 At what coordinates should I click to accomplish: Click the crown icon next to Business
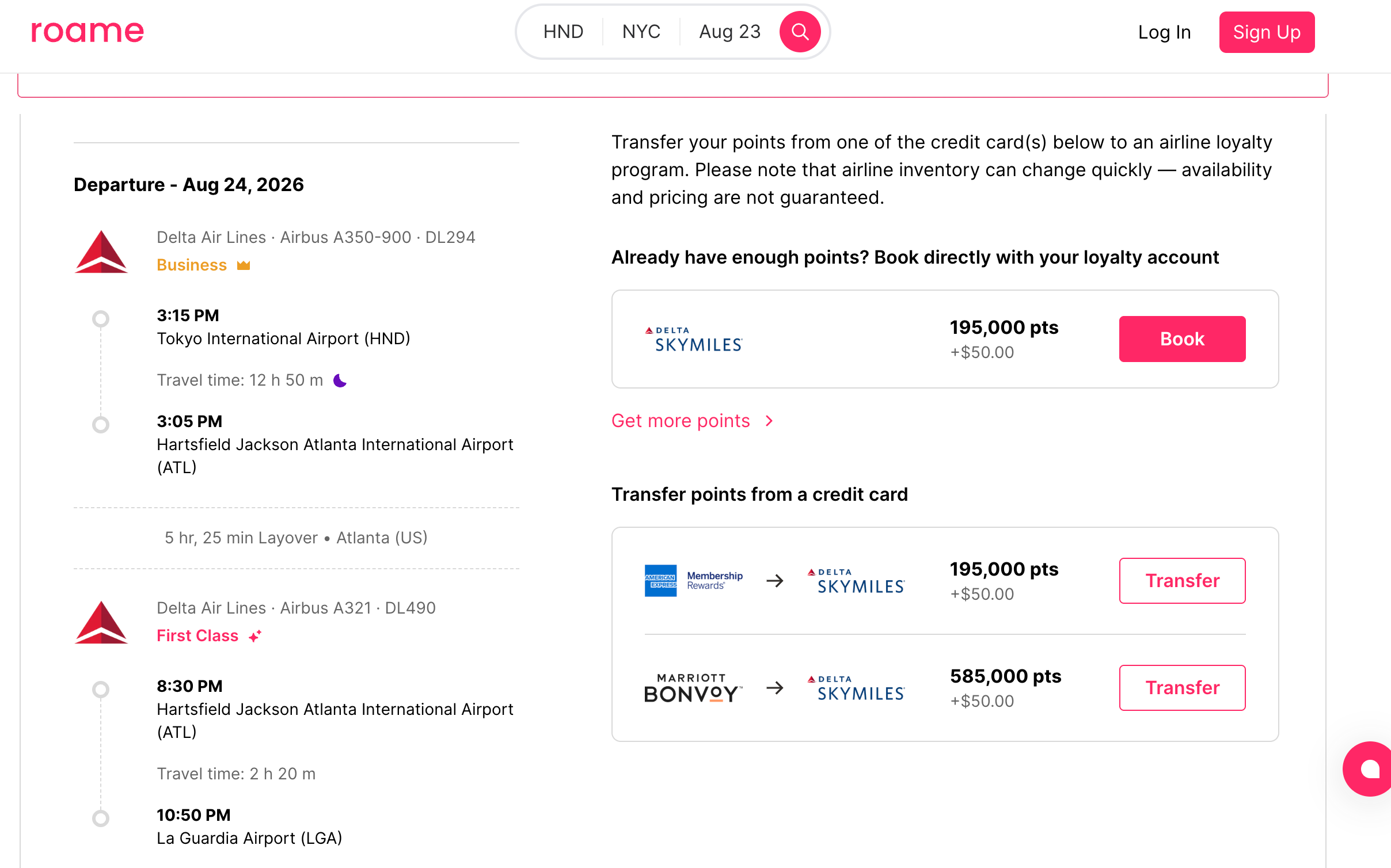[244, 265]
